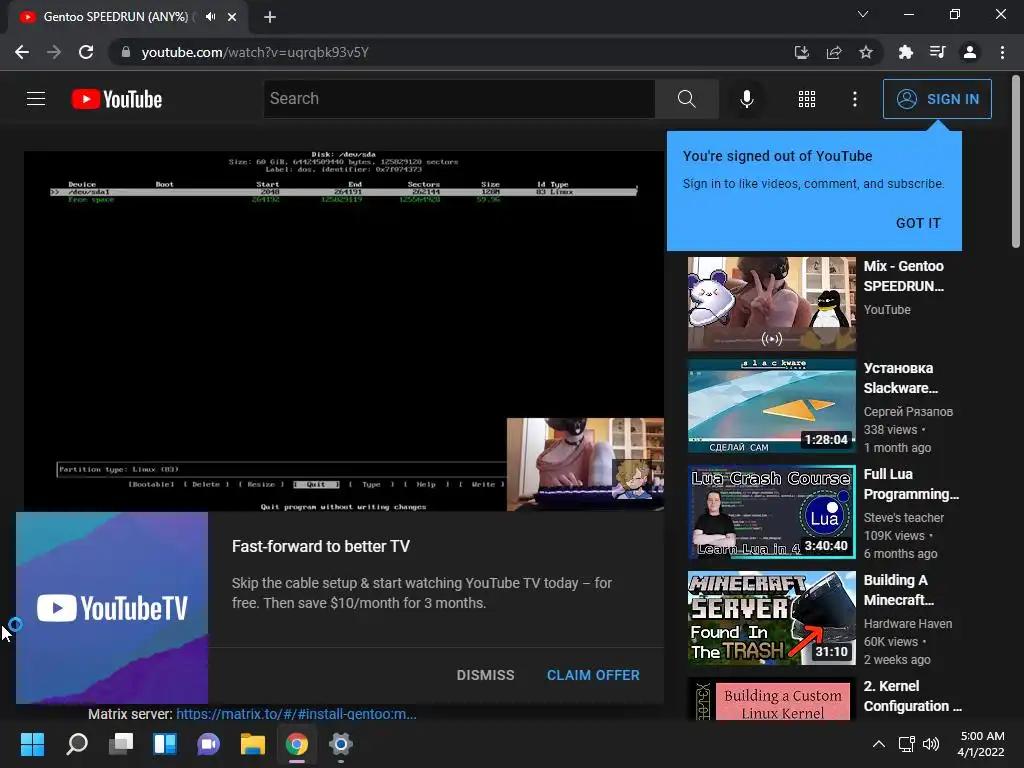1024x768 pixels.
Task: Open the YouTube apps grid
Action: point(807,99)
